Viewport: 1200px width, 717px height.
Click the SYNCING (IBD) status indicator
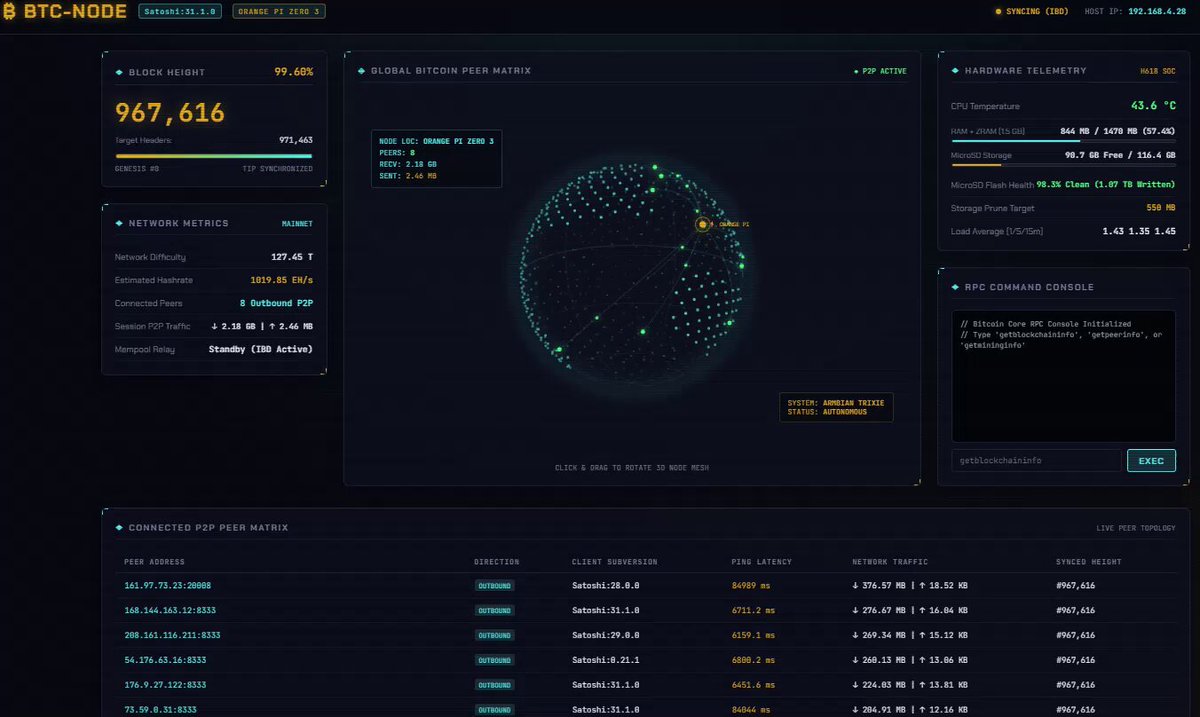pyautogui.click(x=1031, y=12)
